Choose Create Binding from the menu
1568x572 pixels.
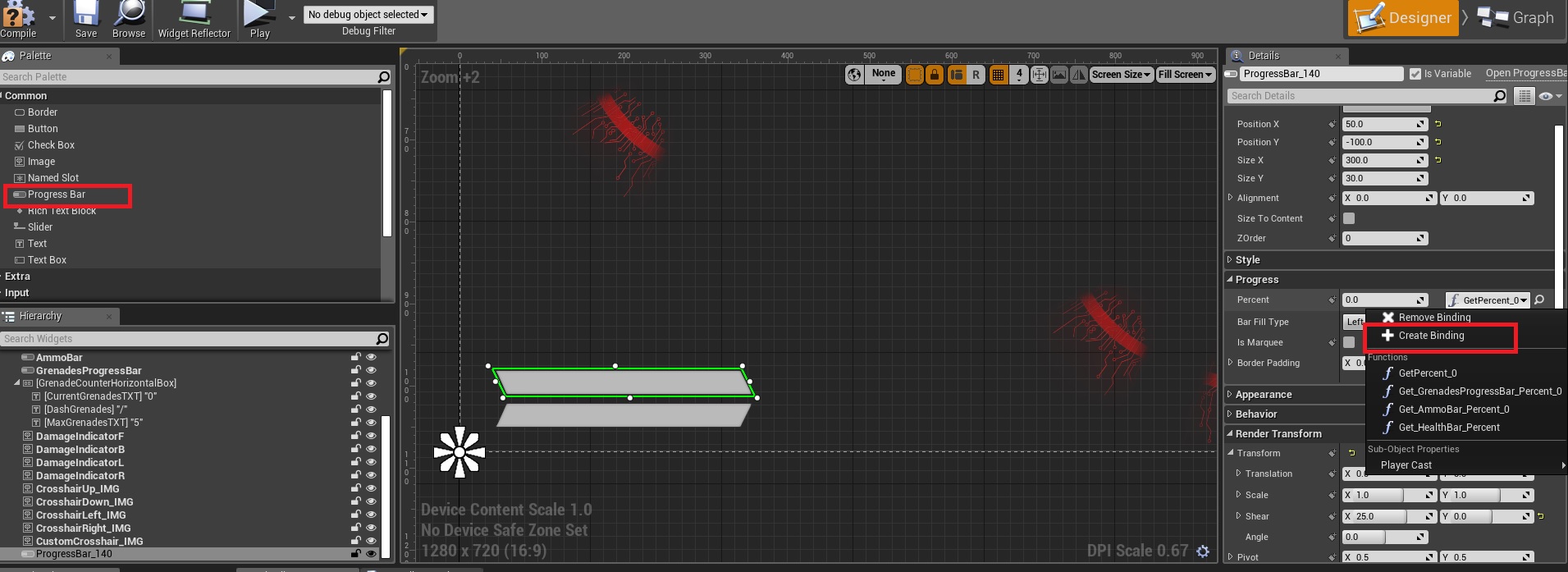tap(1431, 336)
